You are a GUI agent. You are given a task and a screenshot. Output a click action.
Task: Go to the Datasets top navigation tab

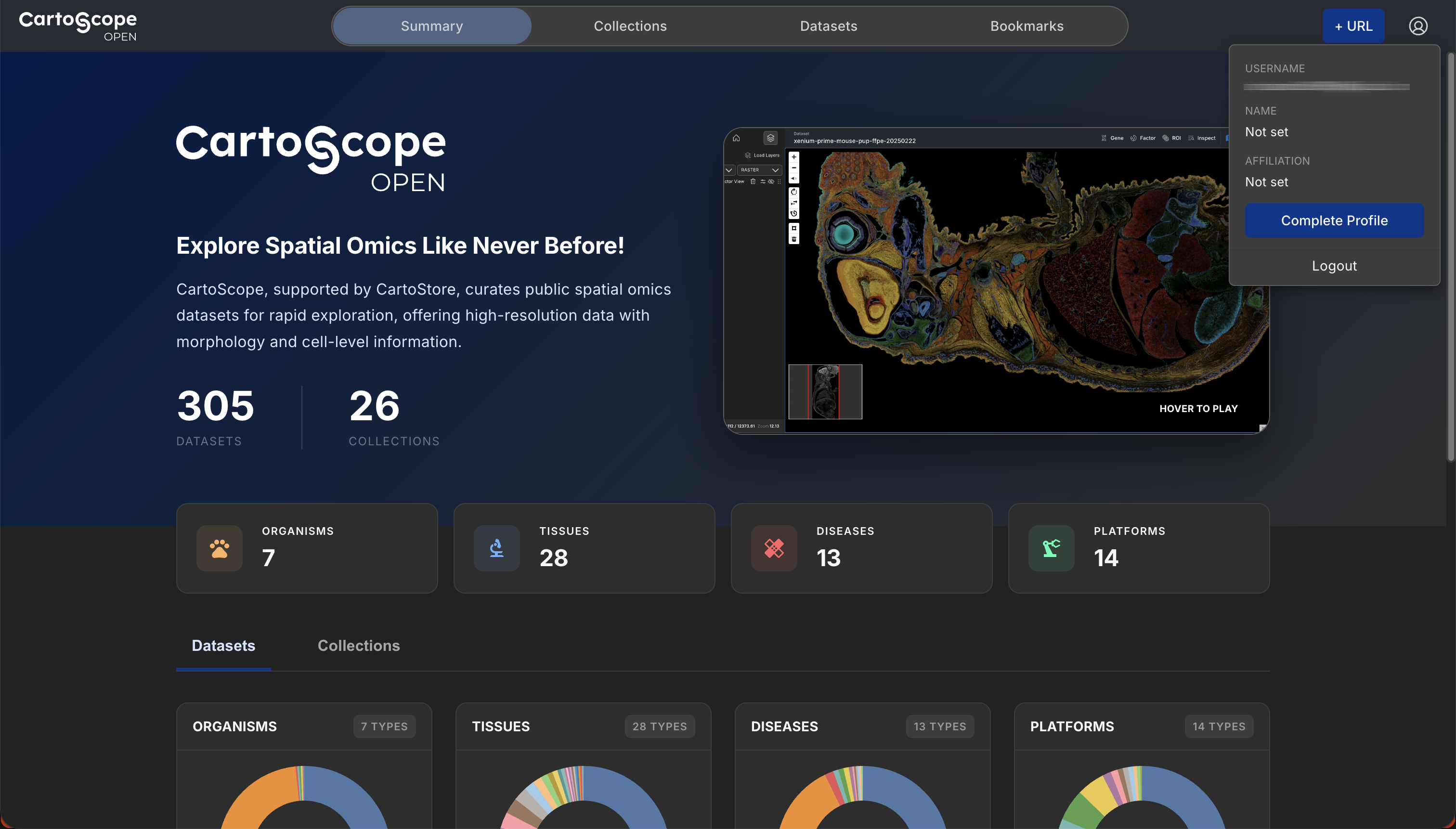click(828, 26)
